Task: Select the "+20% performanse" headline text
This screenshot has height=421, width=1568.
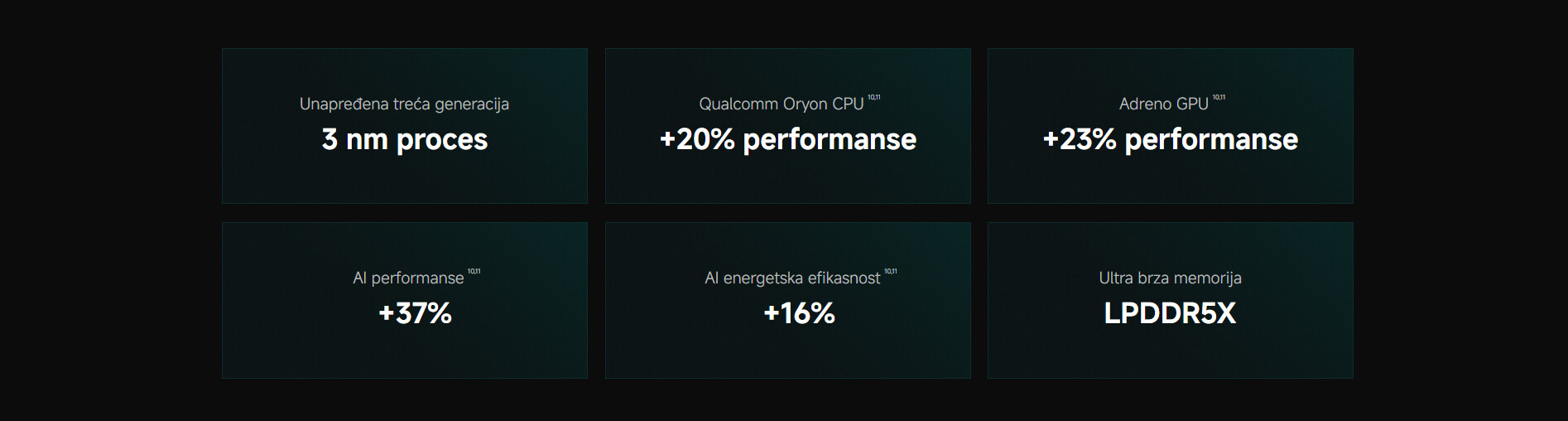Action: coord(787,139)
